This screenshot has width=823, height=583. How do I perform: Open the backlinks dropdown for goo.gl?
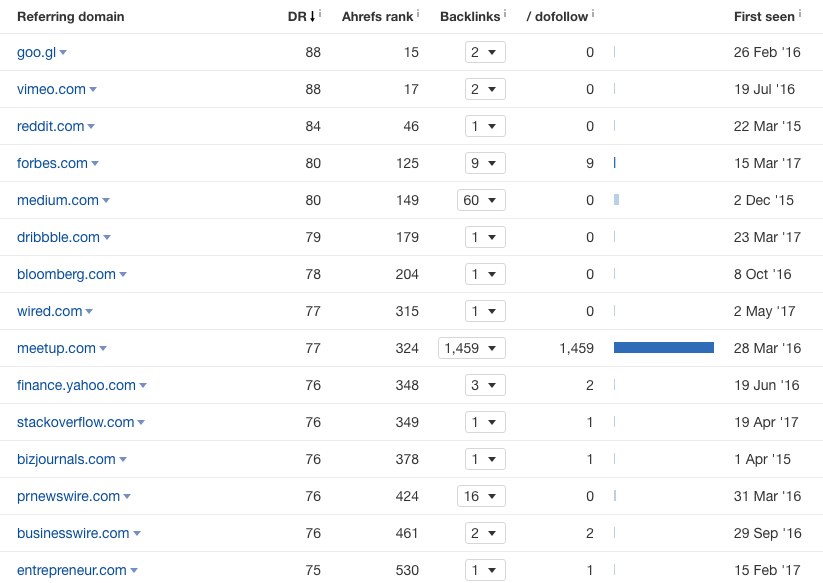click(485, 52)
